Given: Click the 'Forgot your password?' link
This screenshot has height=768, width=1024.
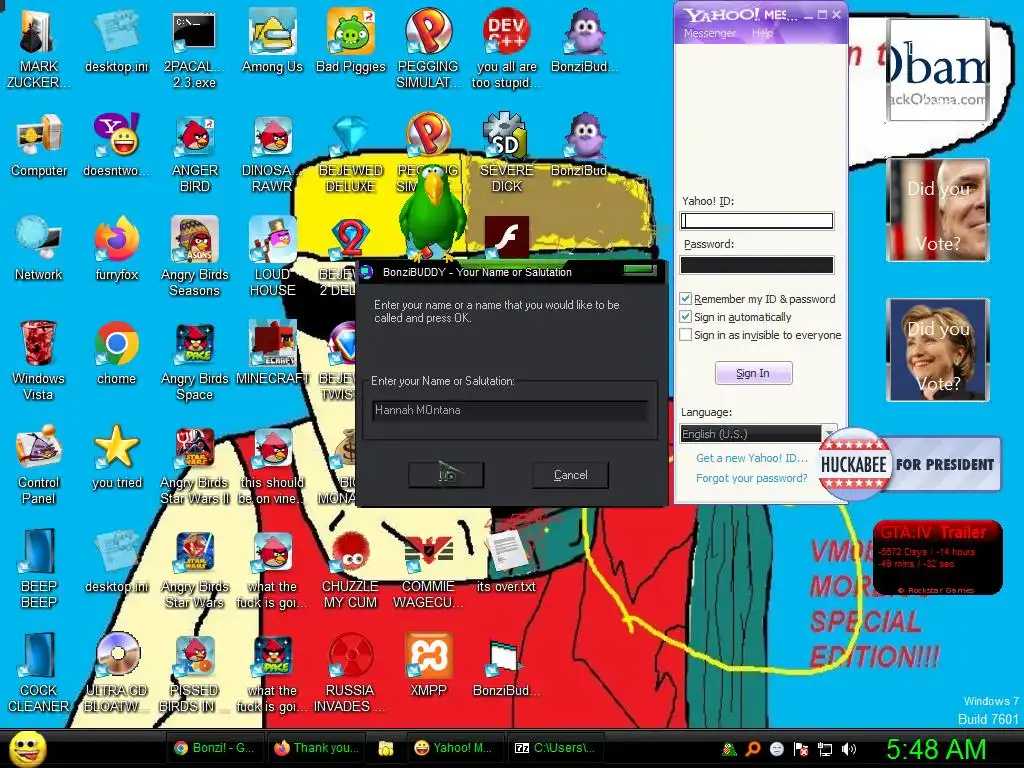Looking at the screenshot, I should pos(751,478).
